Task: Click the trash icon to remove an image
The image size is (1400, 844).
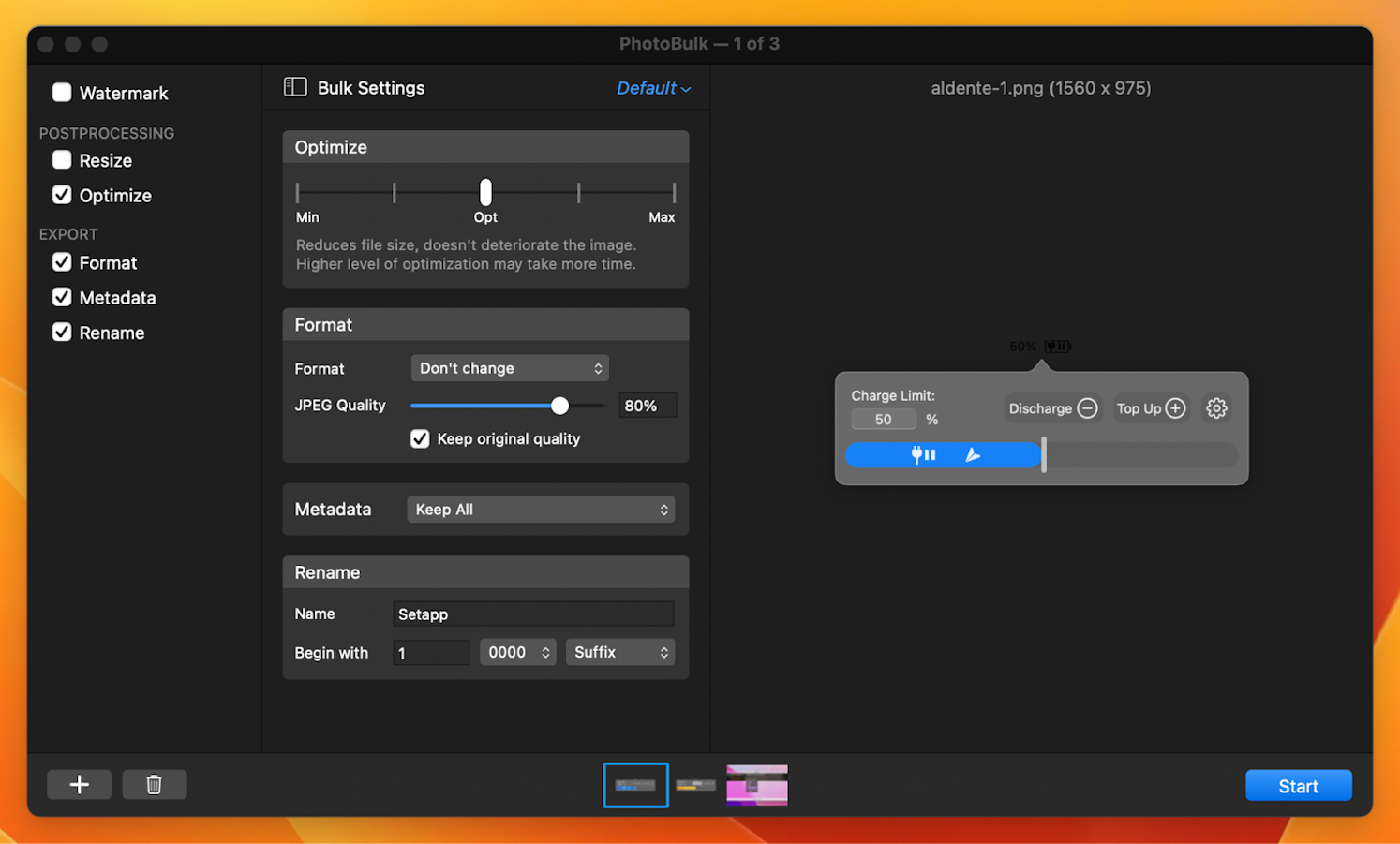Action: 154,784
